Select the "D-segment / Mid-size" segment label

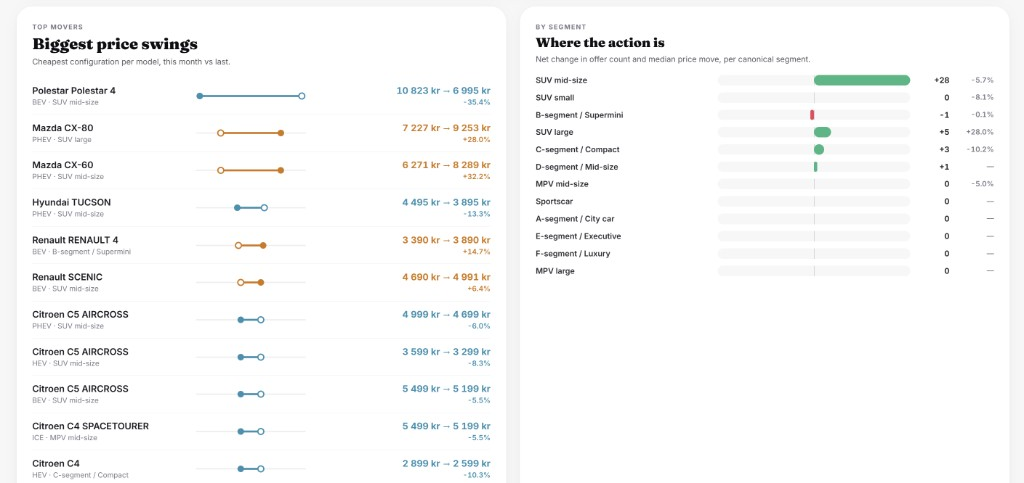pyautogui.click(x=577, y=167)
